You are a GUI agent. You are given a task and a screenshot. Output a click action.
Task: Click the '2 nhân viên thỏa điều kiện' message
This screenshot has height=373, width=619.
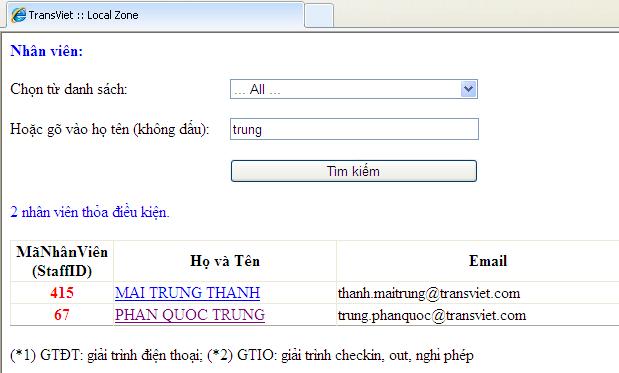(x=90, y=212)
